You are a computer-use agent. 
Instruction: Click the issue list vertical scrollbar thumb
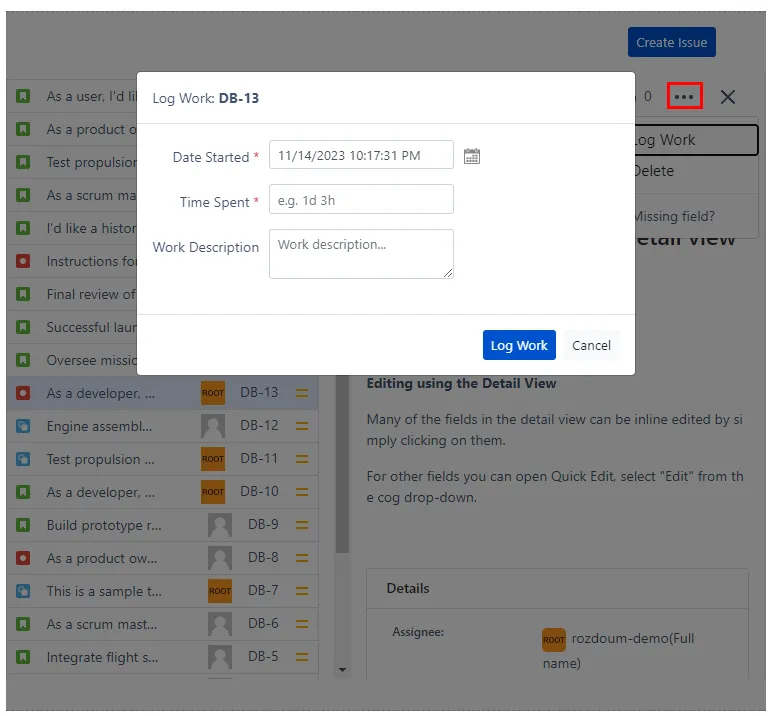click(342, 464)
